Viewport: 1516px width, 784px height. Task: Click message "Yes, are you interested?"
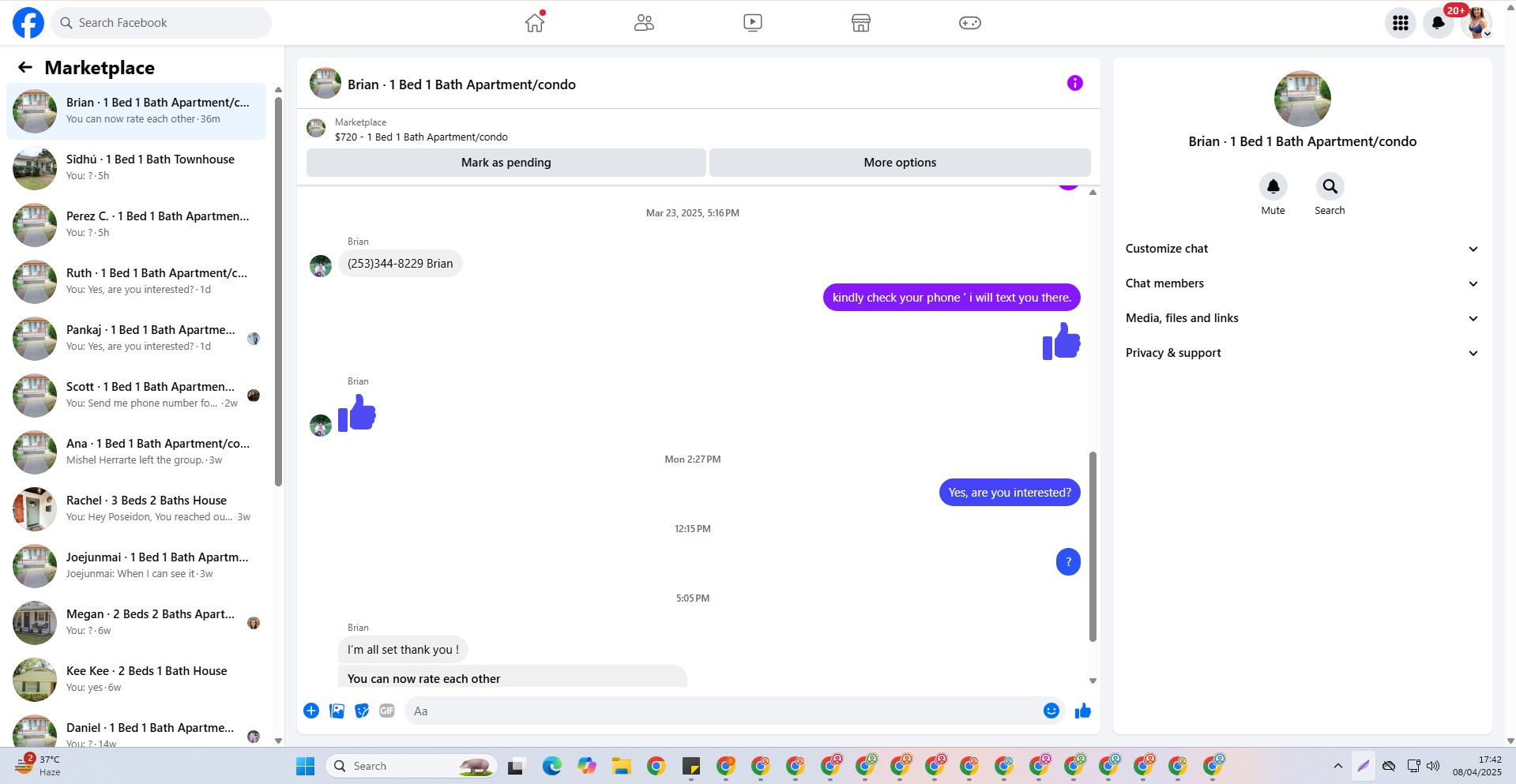coord(1010,493)
